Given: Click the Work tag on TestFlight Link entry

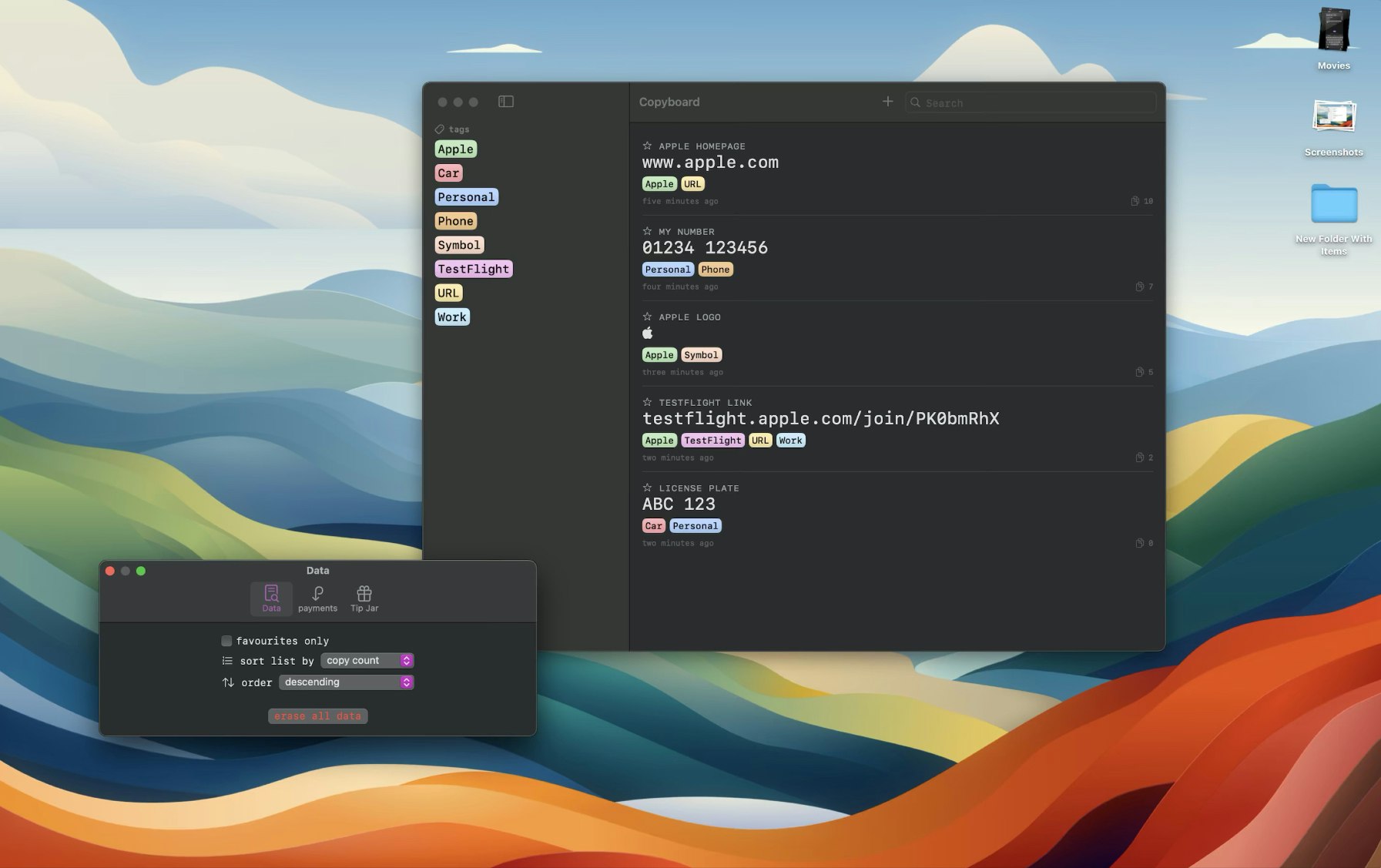Looking at the screenshot, I should [x=790, y=441].
